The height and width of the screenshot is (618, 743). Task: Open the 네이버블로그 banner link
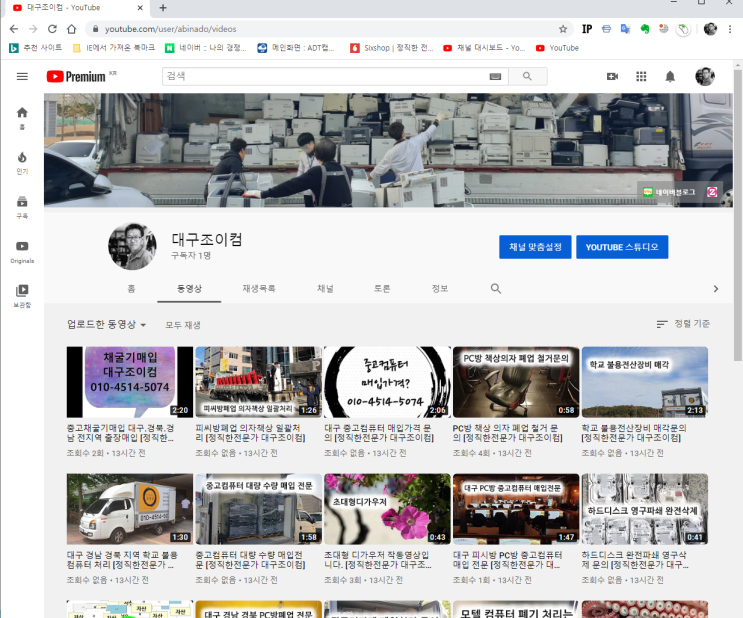click(x=670, y=192)
